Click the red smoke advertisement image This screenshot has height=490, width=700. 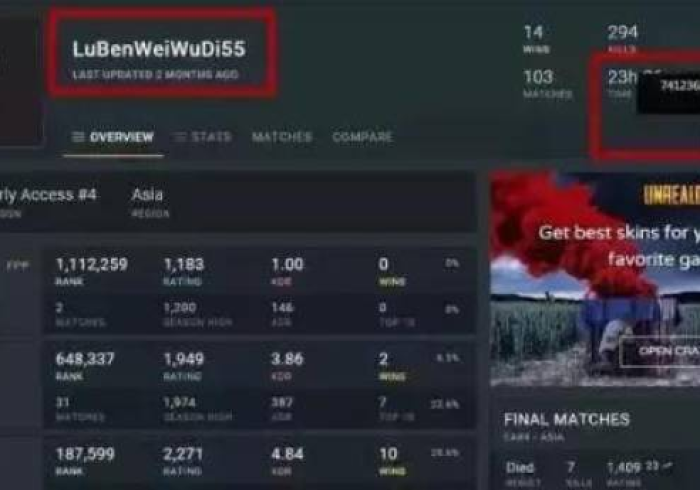[595, 279]
